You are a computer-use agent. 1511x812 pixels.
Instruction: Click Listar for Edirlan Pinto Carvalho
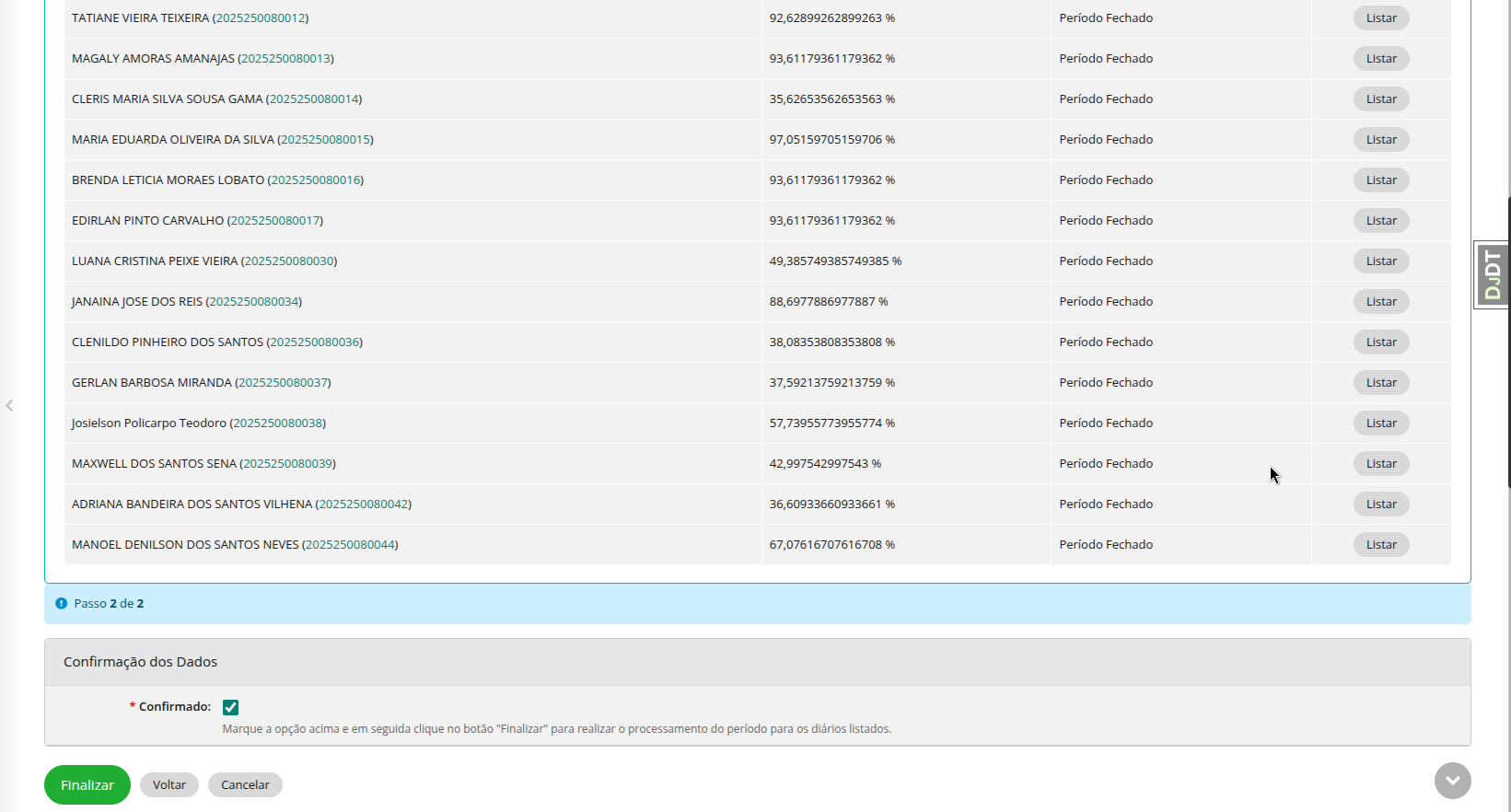click(x=1381, y=220)
